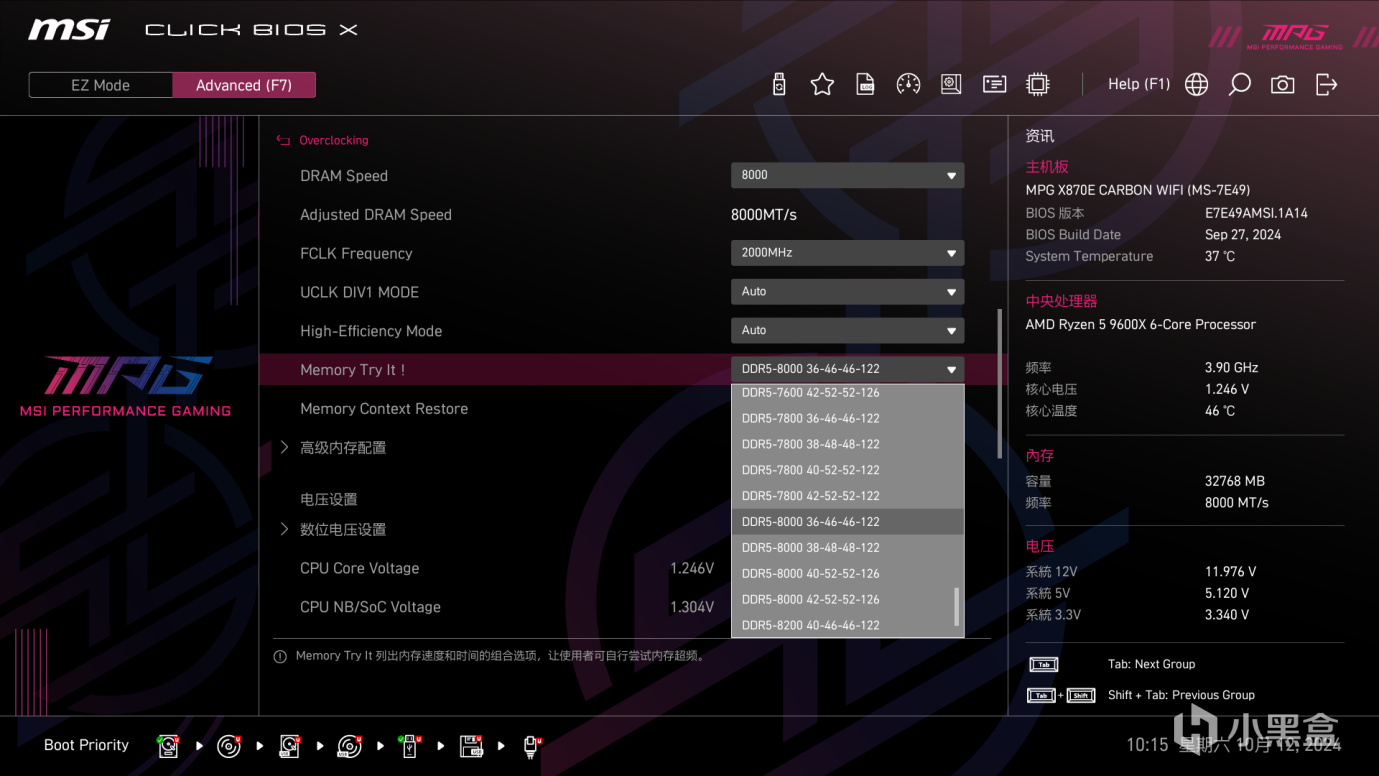Screen dimensions: 1379x776
Task: Click the dropdown list's scrollbar thumb
Action: tap(957, 606)
